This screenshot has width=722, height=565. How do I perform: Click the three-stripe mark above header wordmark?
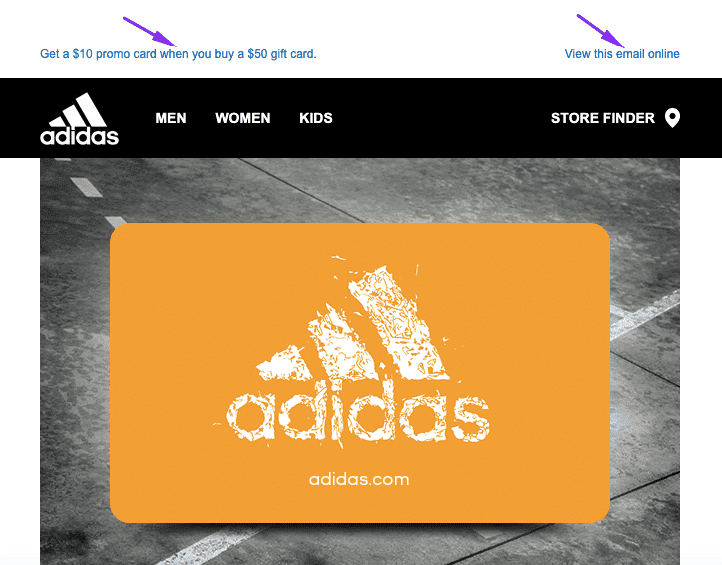[x=78, y=110]
